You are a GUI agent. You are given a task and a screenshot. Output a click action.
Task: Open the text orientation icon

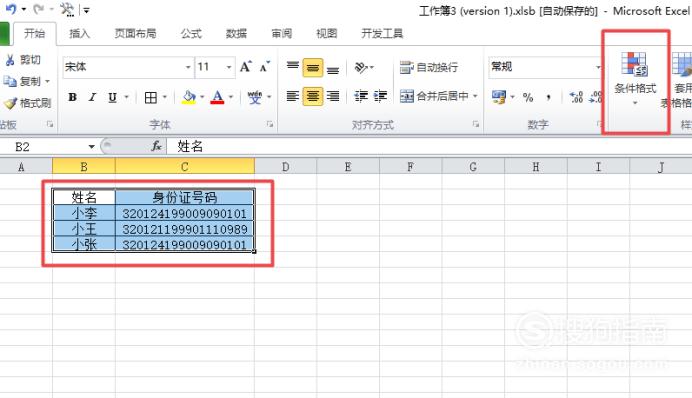[x=361, y=67]
